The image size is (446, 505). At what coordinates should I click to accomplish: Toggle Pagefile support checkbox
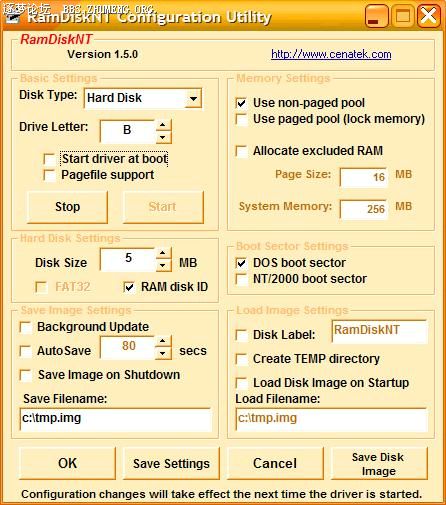point(50,175)
